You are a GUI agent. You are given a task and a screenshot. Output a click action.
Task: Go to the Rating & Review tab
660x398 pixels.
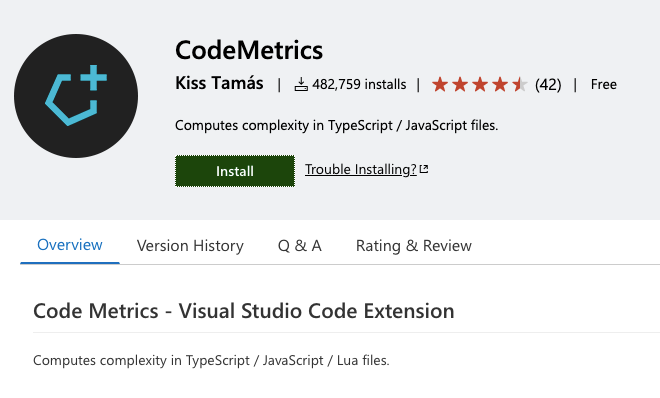click(x=414, y=245)
